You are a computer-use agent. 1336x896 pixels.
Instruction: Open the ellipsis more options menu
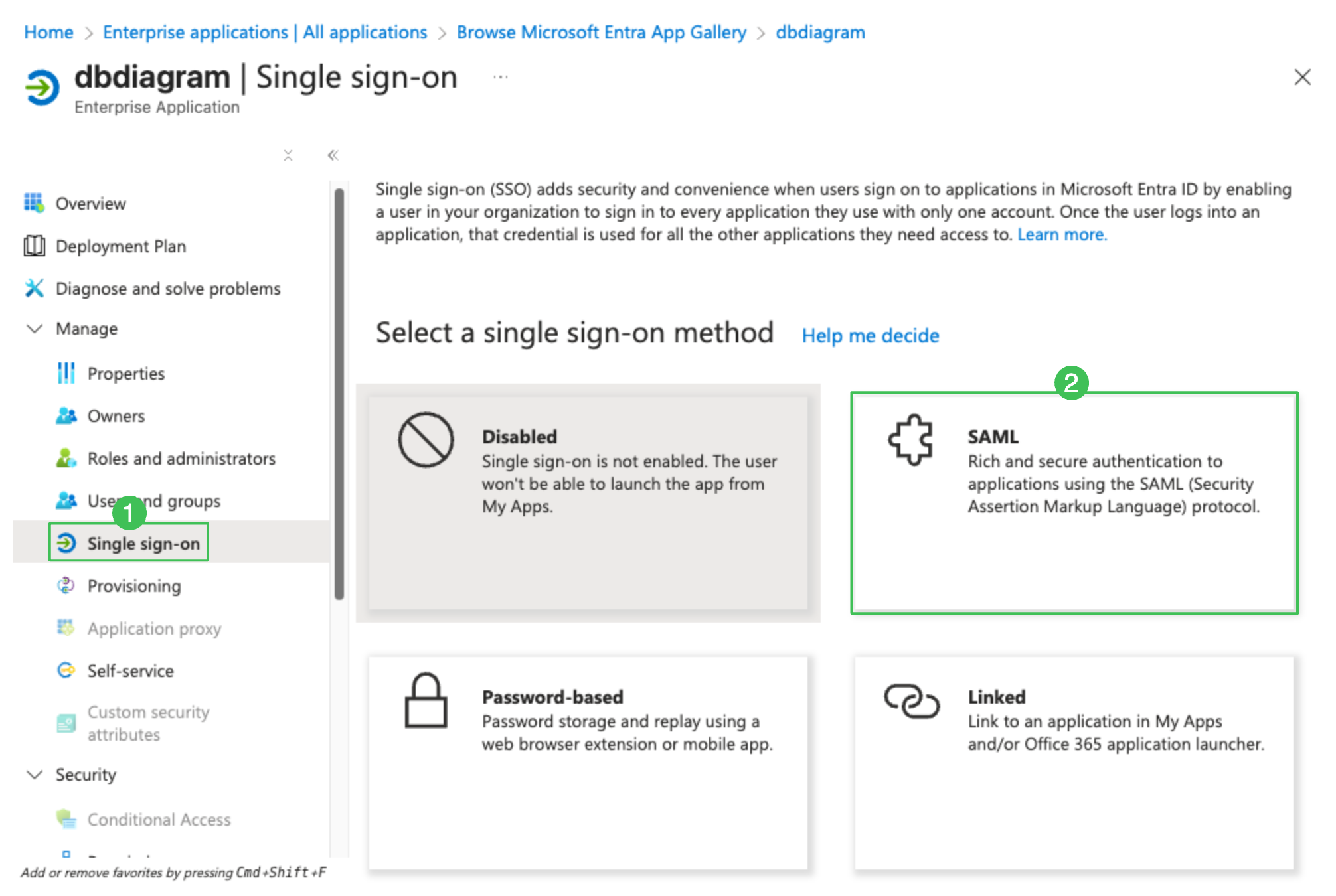click(x=501, y=77)
